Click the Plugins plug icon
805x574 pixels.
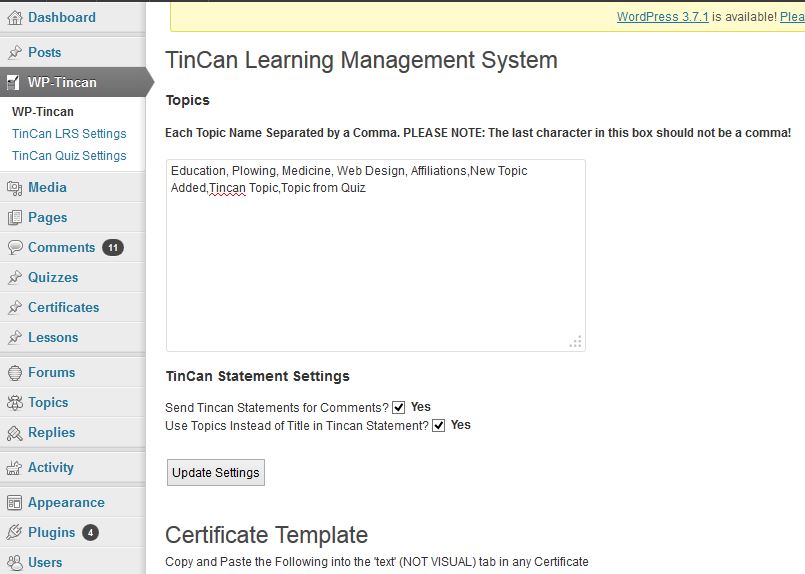click(15, 532)
